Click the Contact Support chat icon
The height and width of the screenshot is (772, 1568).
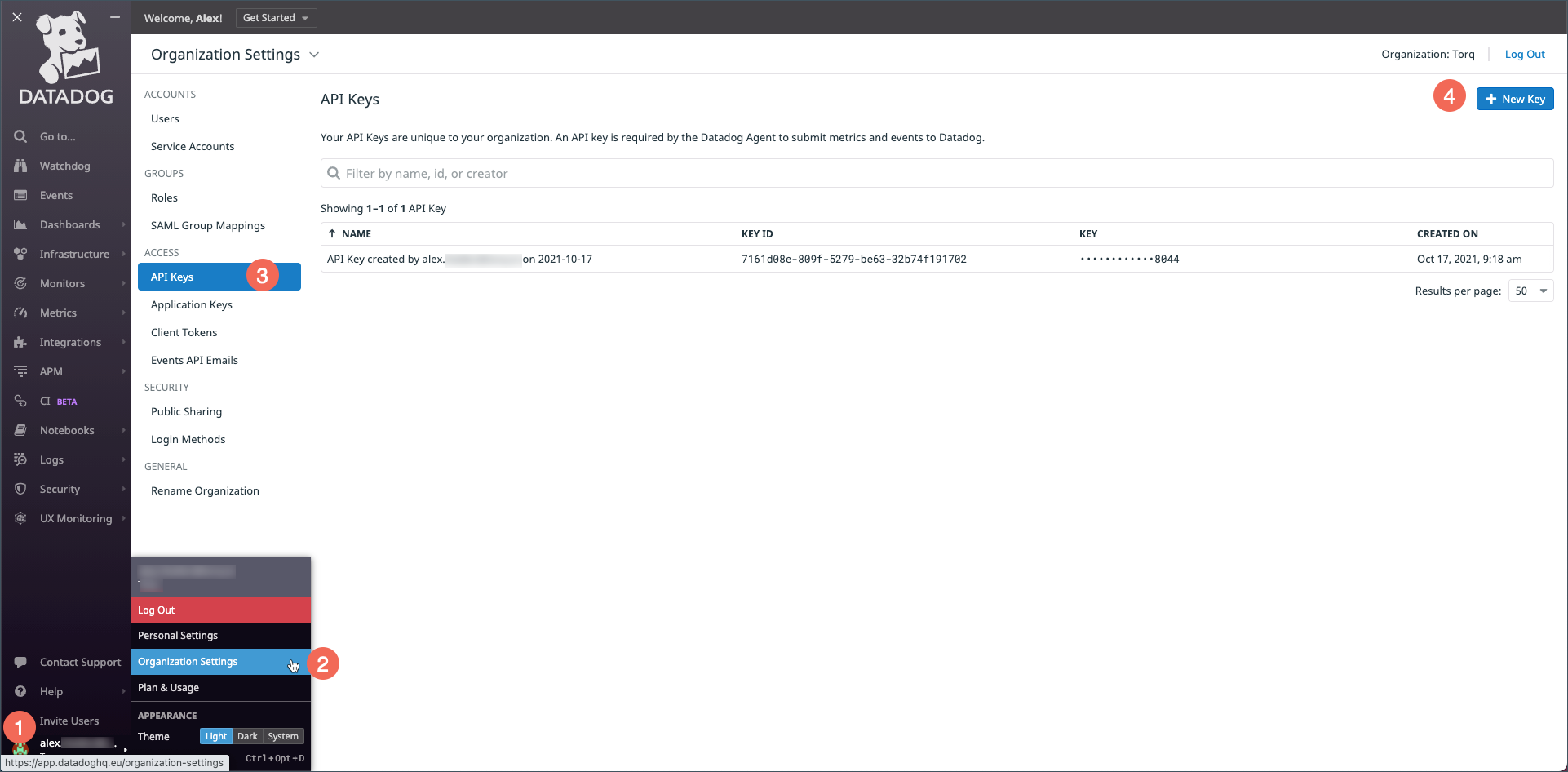tap(20, 662)
